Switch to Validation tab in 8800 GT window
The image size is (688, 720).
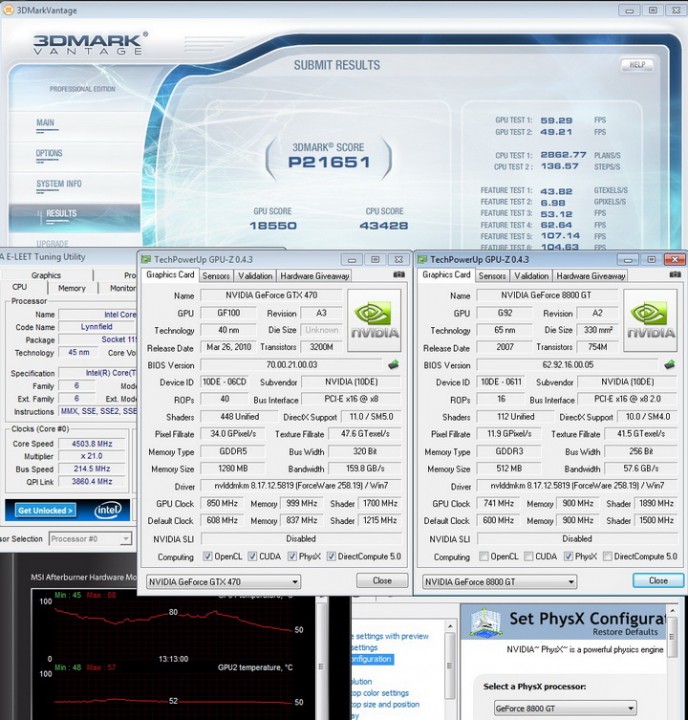[531, 276]
